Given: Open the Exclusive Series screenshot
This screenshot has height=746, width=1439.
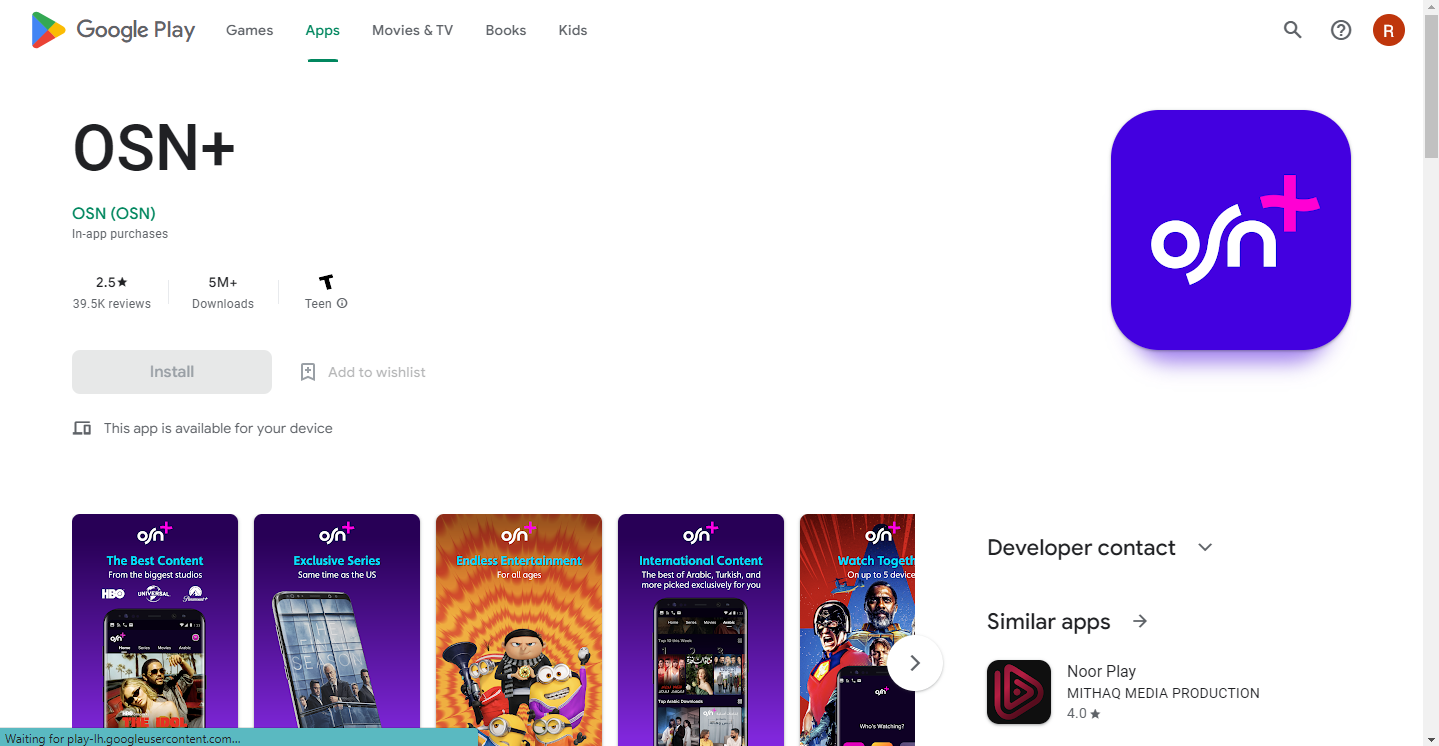Looking at the screenshot, I should pos(337,630).
